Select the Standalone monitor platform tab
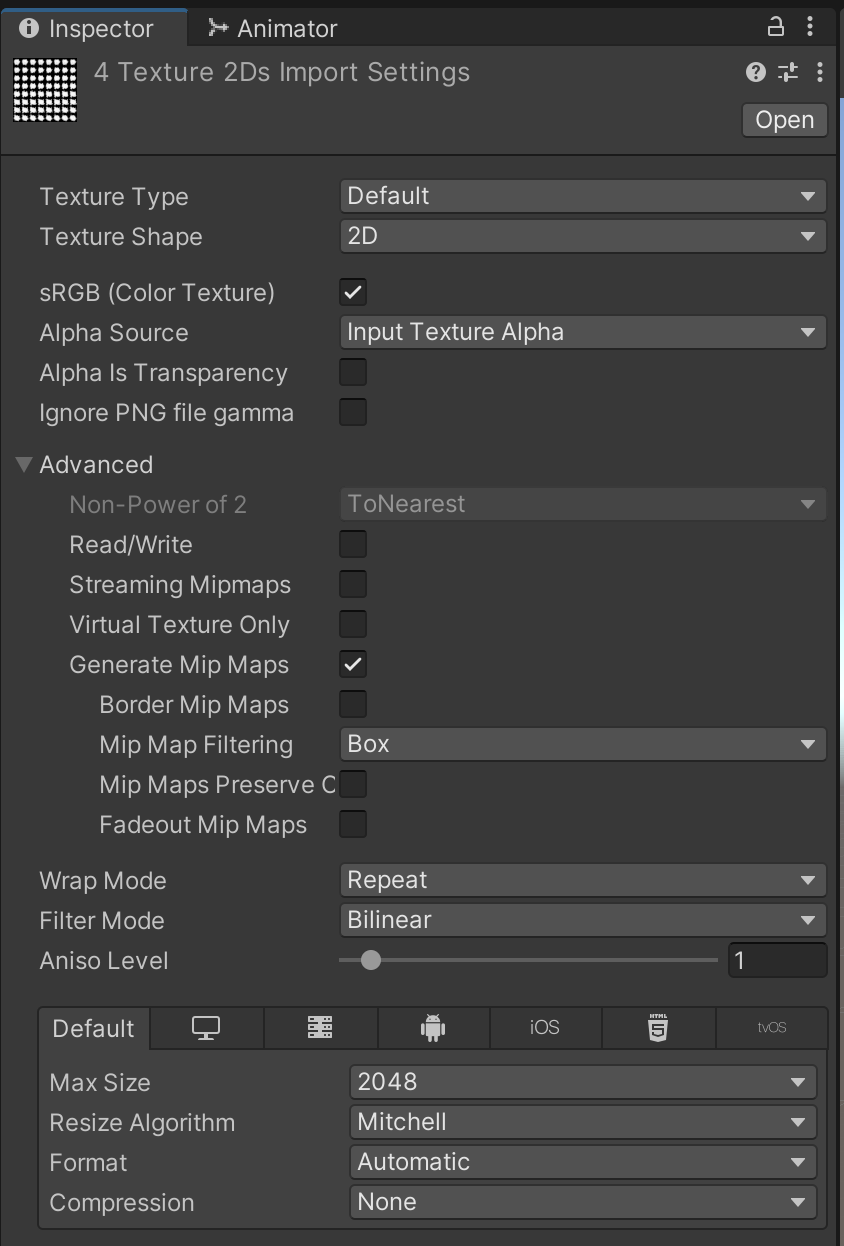The width and height of the screenshot is (844, 1246). click(206, 1028)
